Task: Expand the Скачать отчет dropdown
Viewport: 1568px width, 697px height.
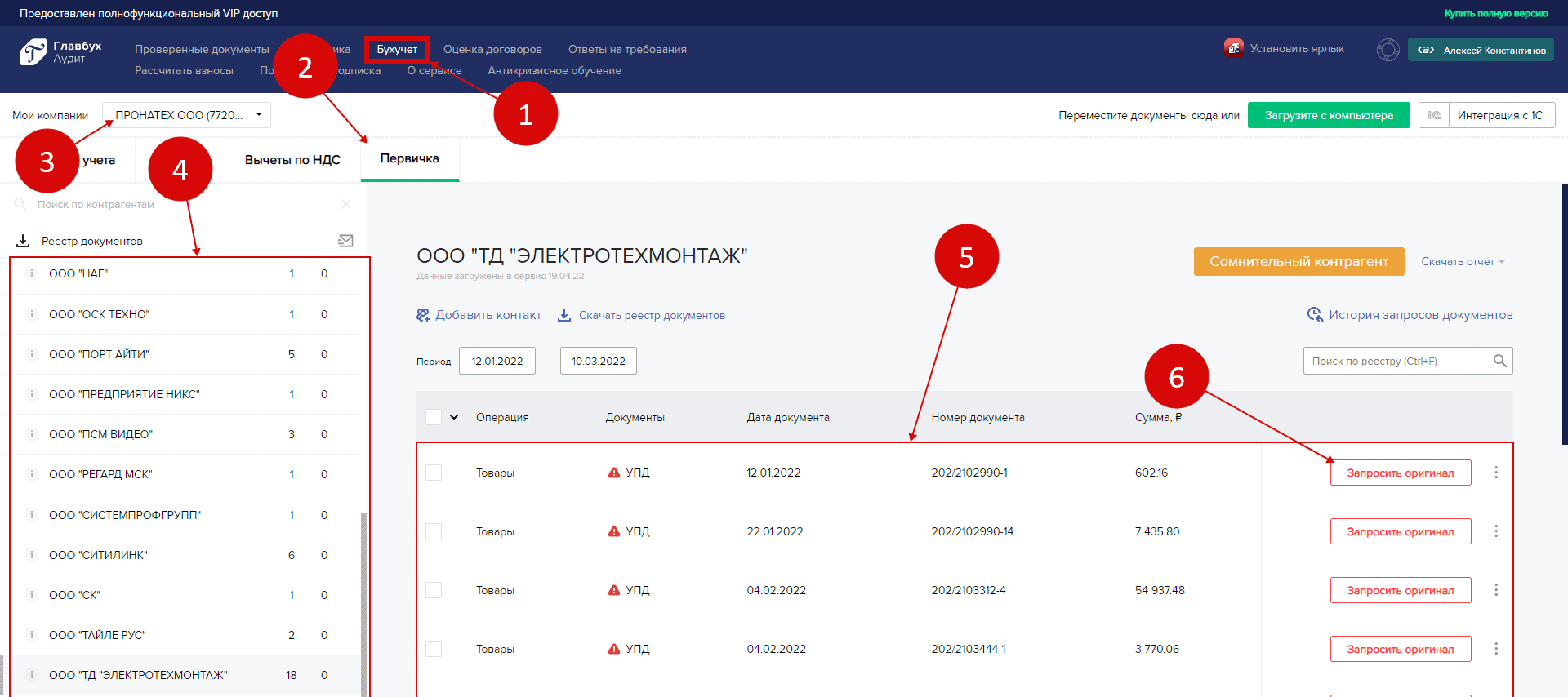Action: (x=1463, y=261)
